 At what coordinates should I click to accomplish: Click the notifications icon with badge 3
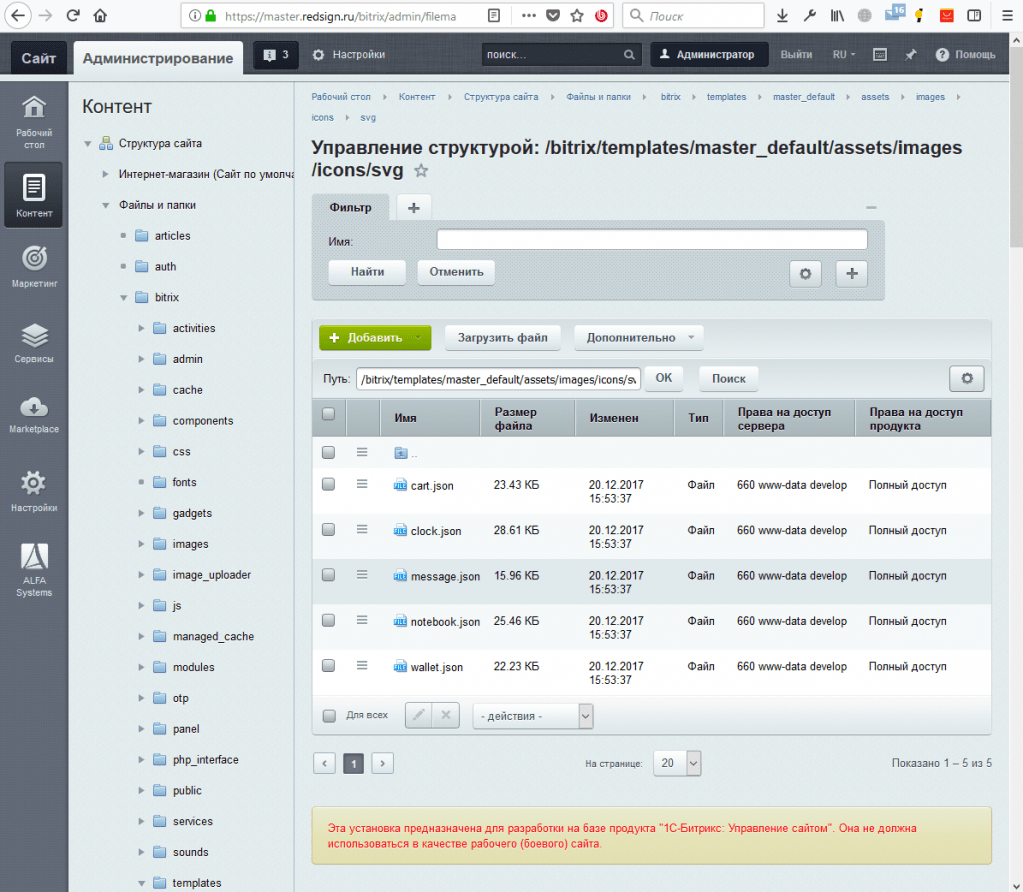(x=276, y=55)
